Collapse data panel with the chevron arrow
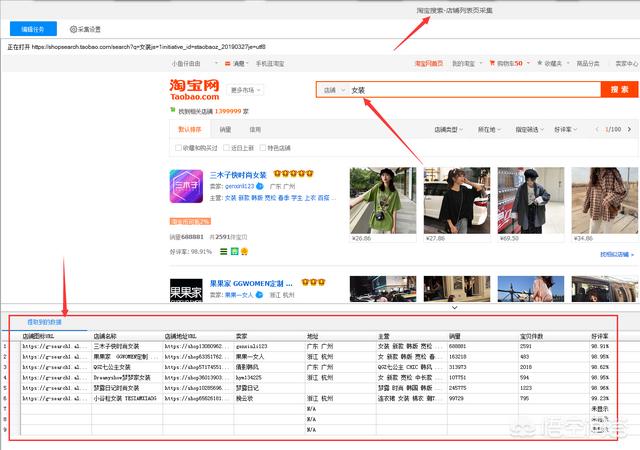 [455, 307]
